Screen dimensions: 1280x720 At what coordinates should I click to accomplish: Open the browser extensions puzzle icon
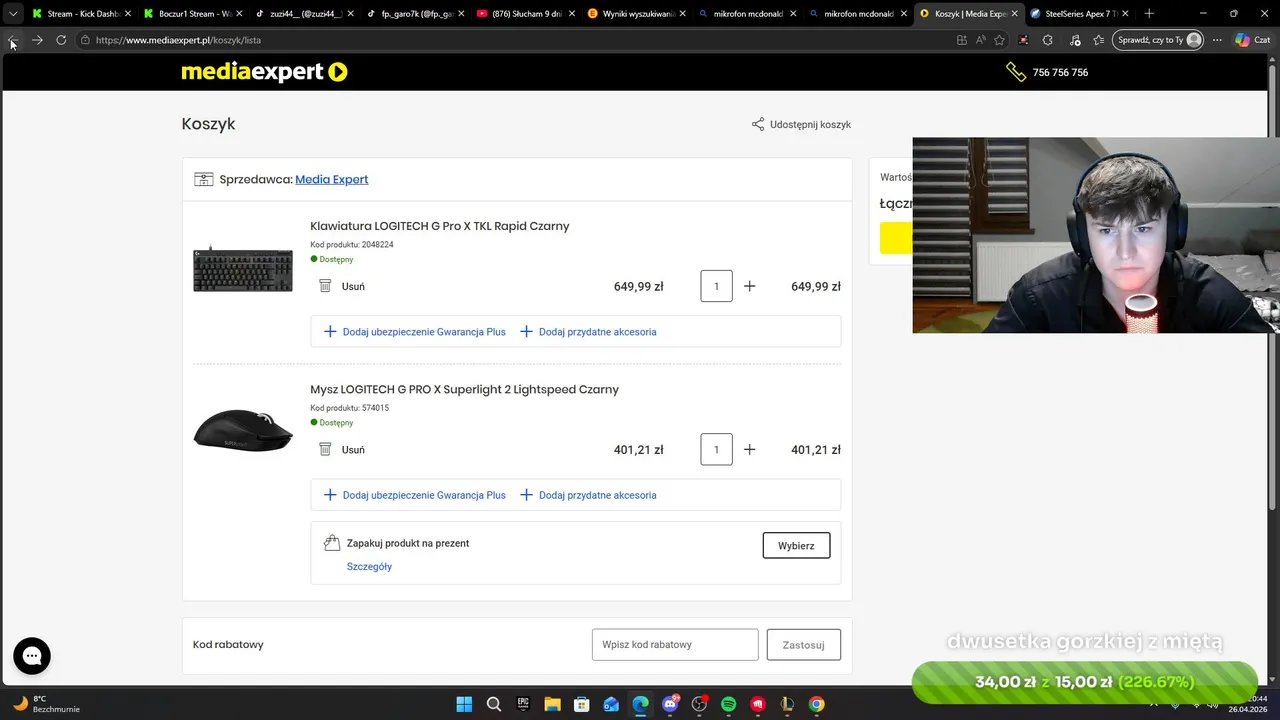(1047, 40)
